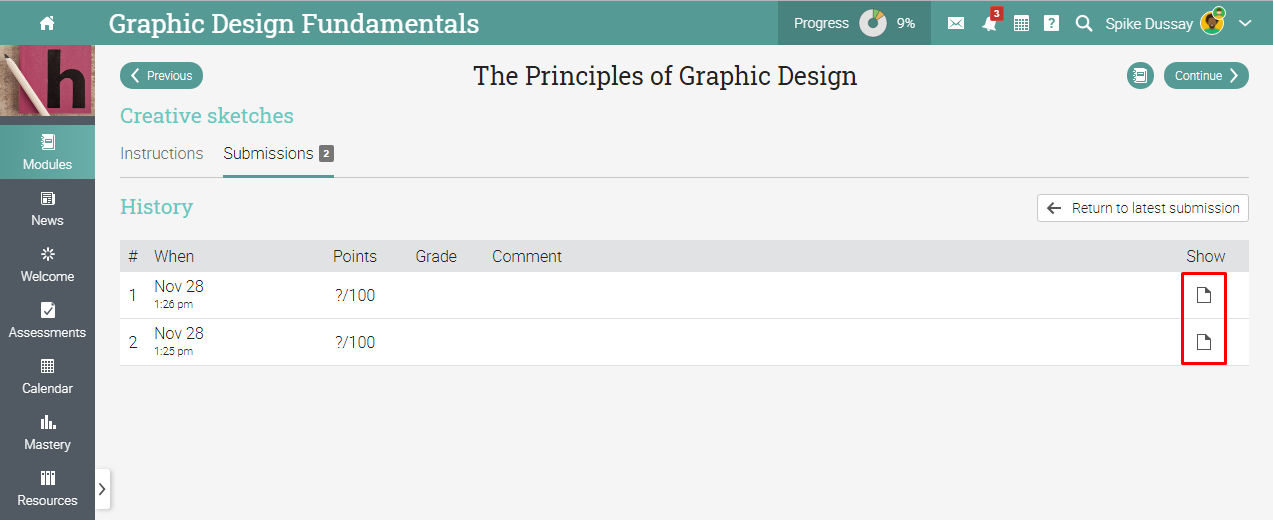Show submission 1 document icon
This screenshot has width=1273, height=520.
tap(1204, 295)
